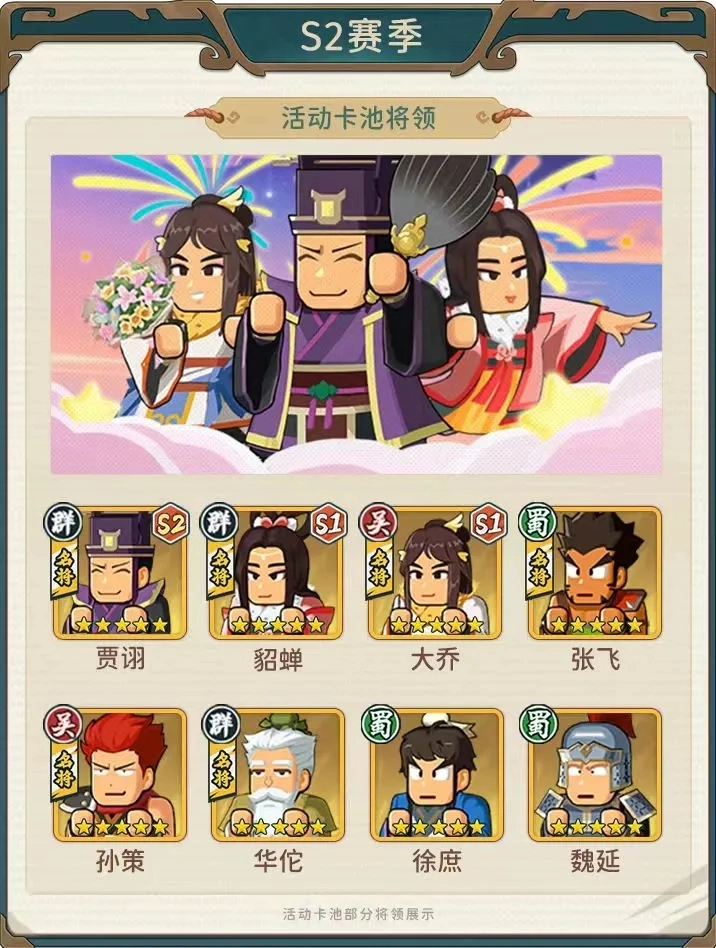Select the 貂蝉 general card
The image size is (716, 948).
pyautogui.click(x=276, y=573)
